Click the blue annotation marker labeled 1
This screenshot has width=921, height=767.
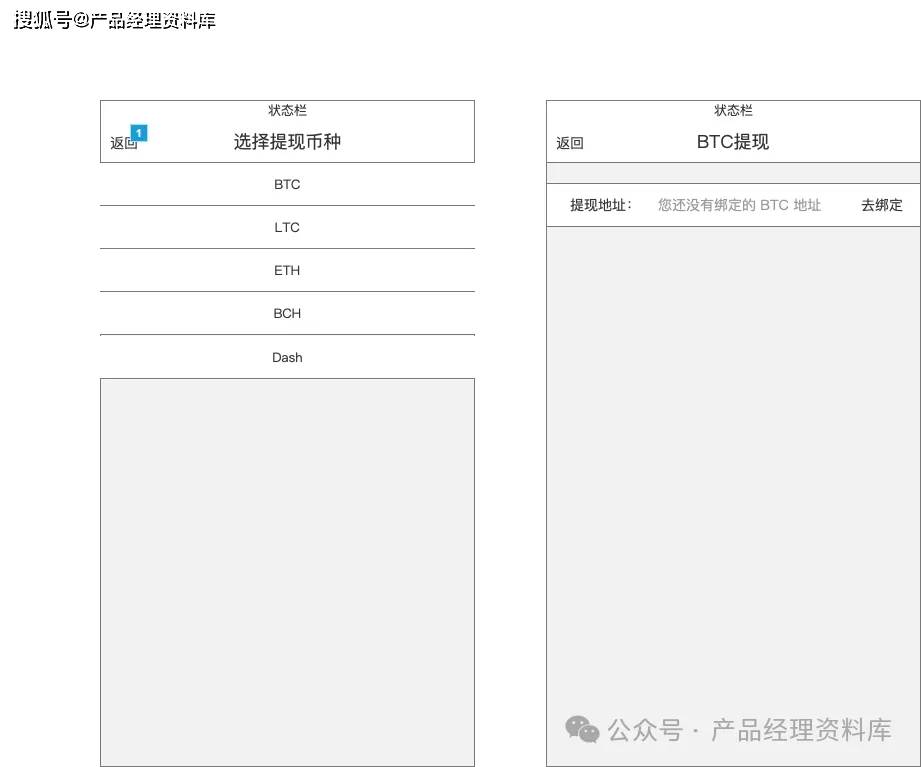pyautogui.click(x=139, y=132)
